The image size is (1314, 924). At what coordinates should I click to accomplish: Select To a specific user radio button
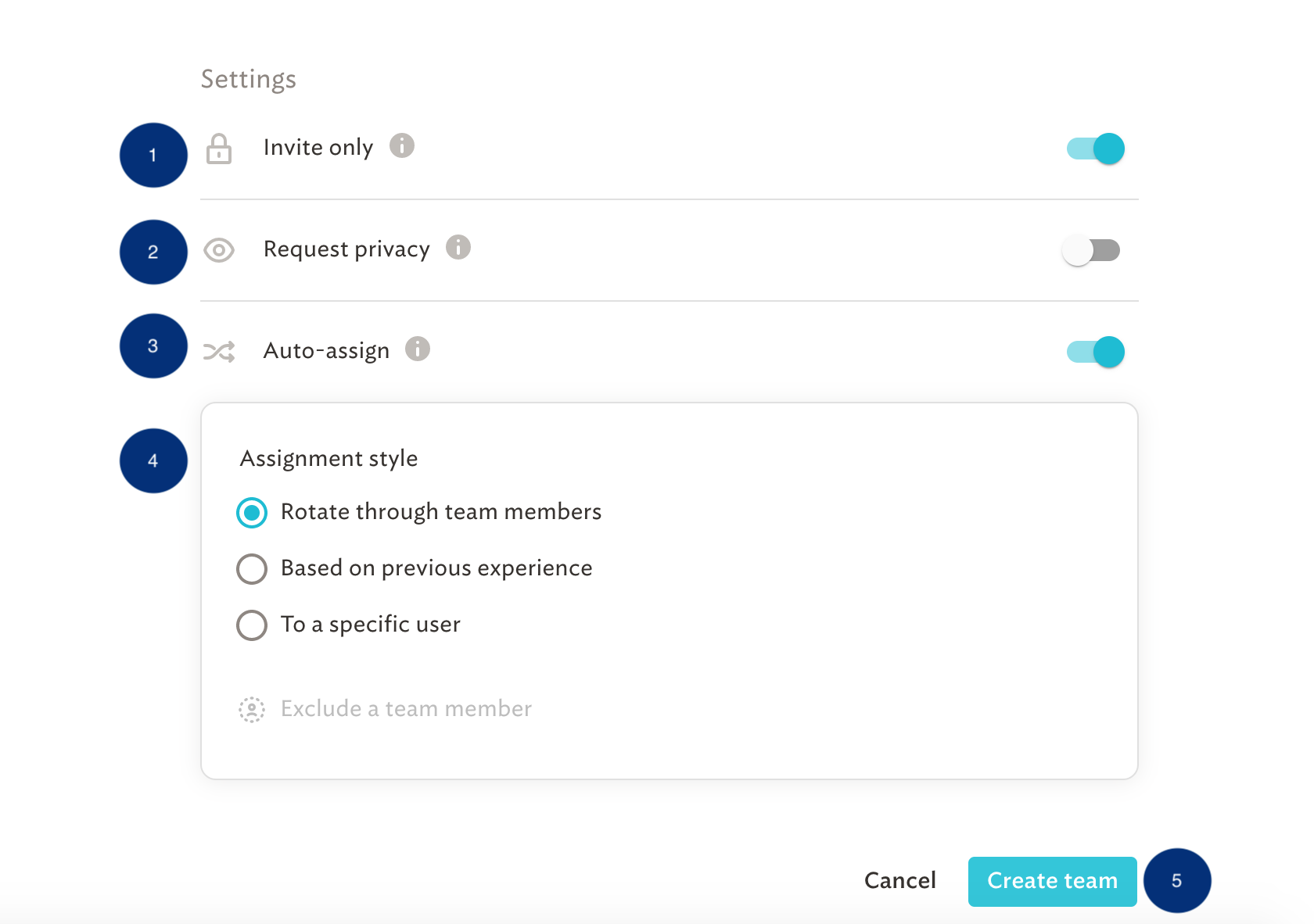point(252,625)
